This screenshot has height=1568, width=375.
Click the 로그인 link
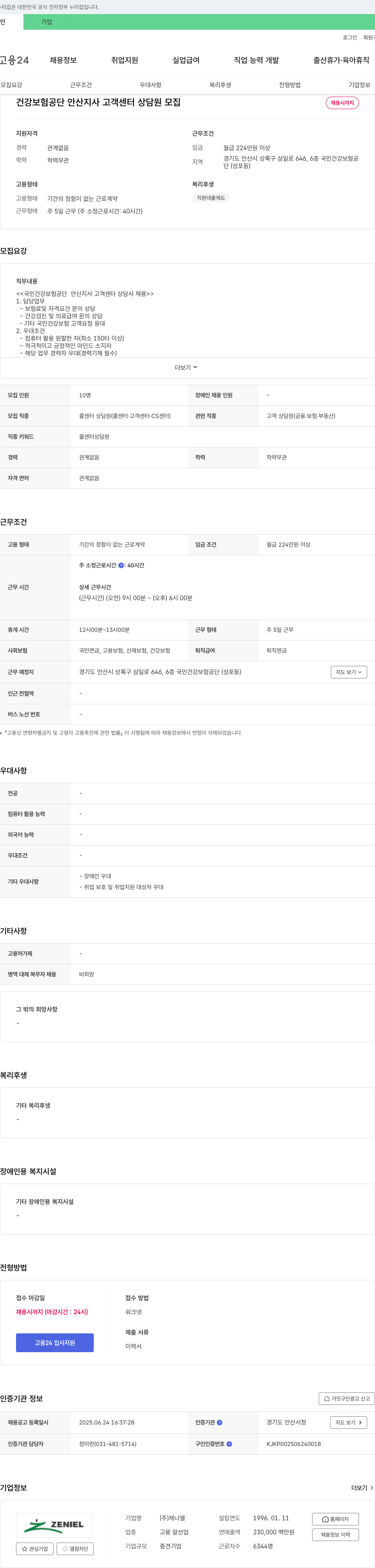(x=350, y=38)
